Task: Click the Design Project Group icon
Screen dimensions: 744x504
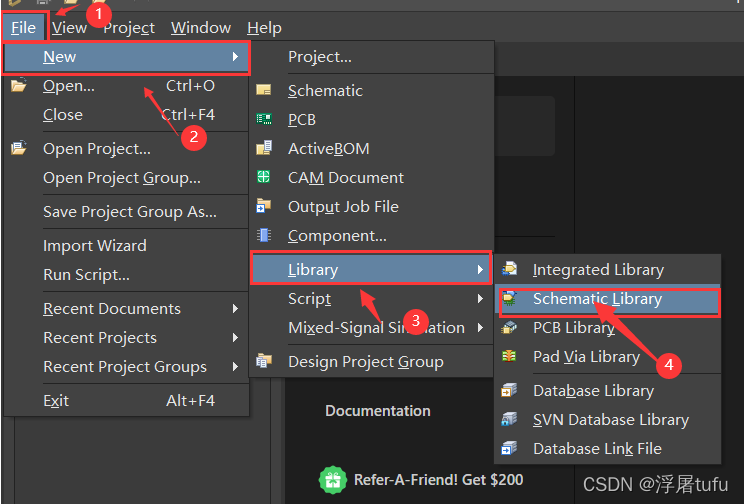Action: [263, 361]
